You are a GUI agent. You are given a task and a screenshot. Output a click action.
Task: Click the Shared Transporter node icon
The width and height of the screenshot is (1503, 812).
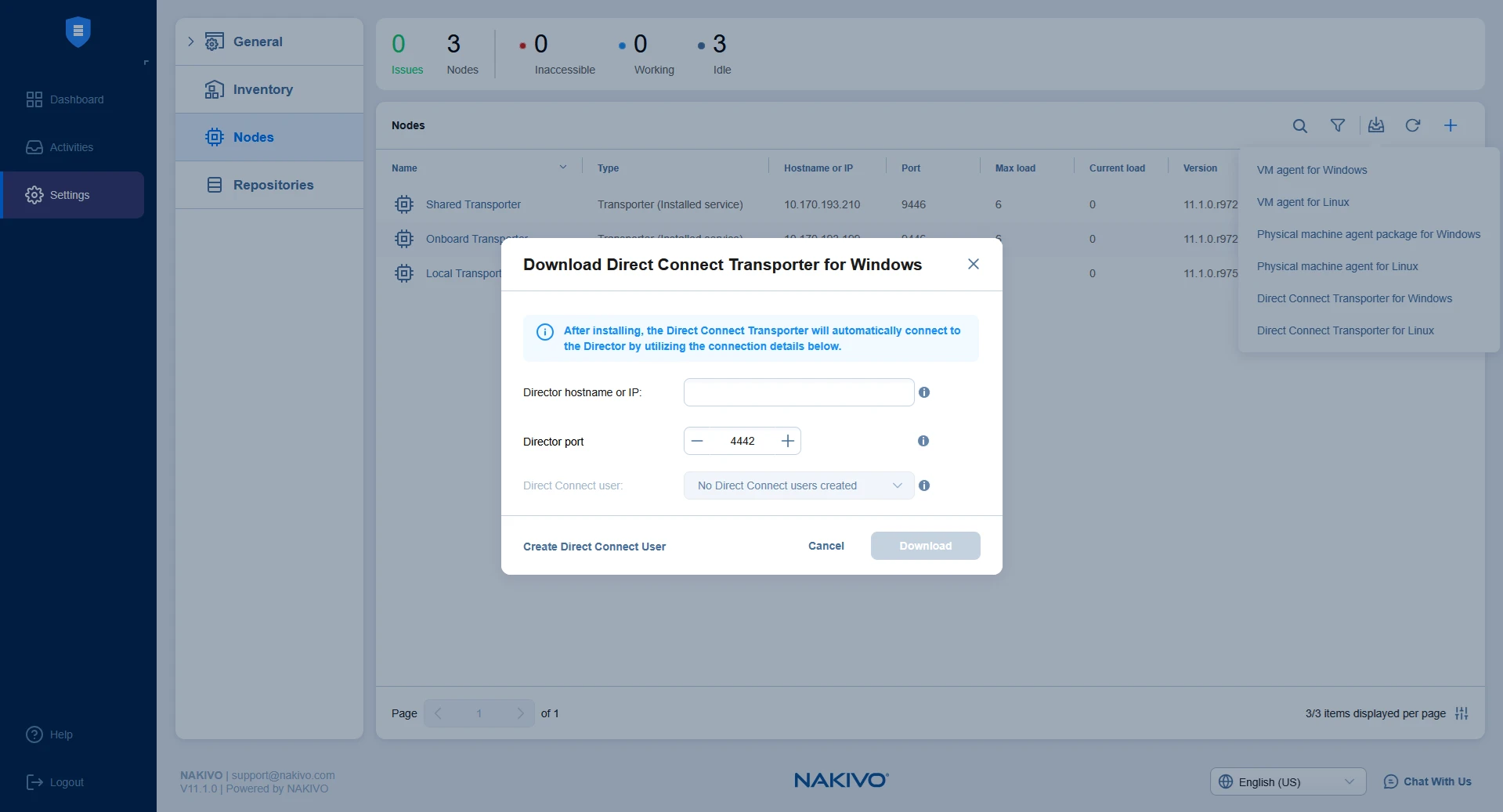404,204
